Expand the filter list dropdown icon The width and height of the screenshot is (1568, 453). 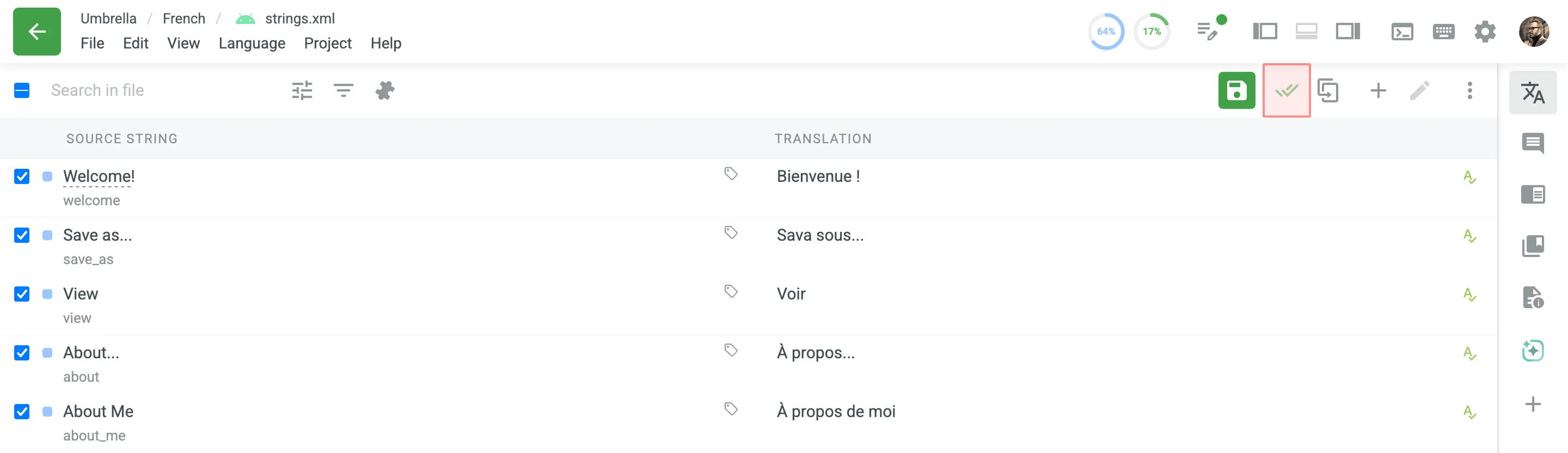(x=344, y=91)
